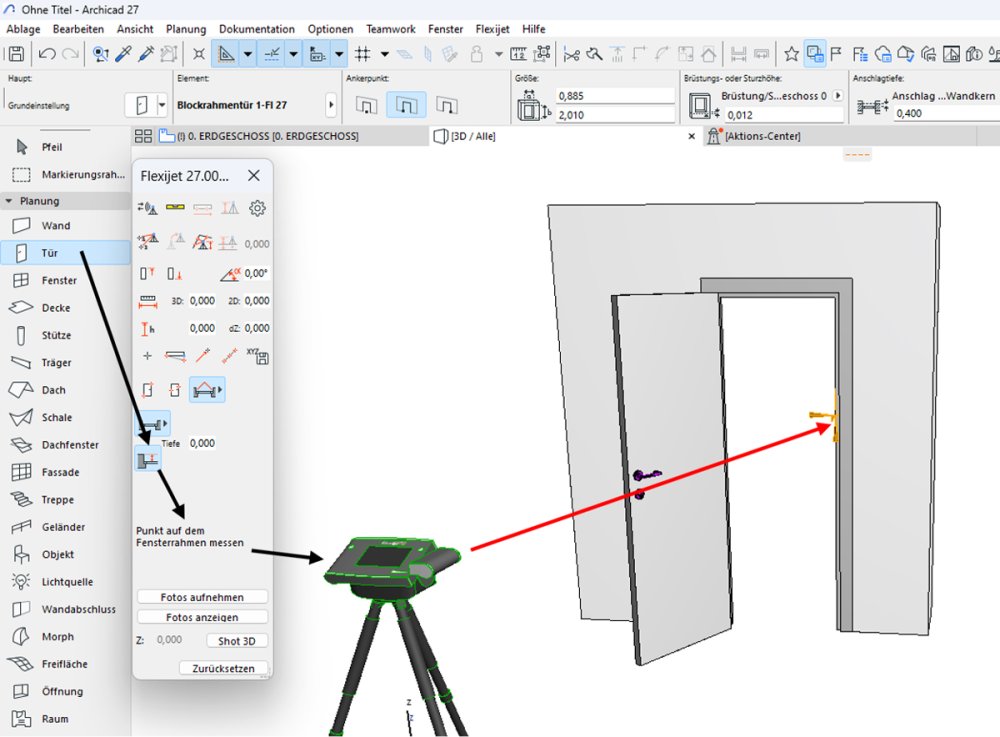This screenshot has height=737, width=1000.
Task: Undo the last action
Action: coord(47,54)
